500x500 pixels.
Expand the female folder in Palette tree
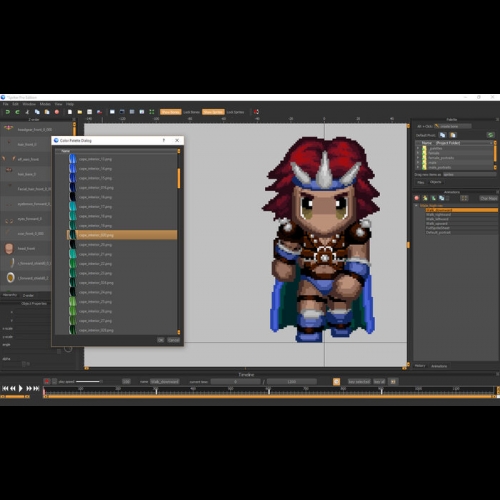[418, 153]
